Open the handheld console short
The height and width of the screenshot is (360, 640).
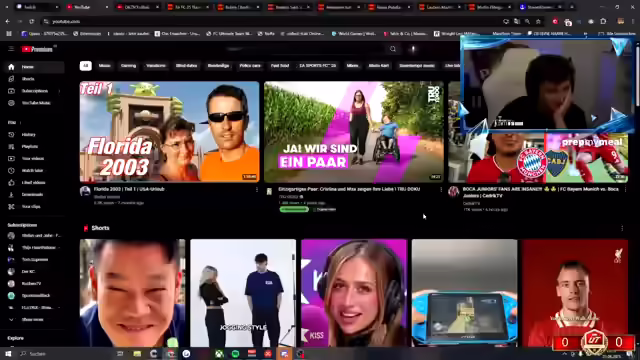tap(464, 293)
